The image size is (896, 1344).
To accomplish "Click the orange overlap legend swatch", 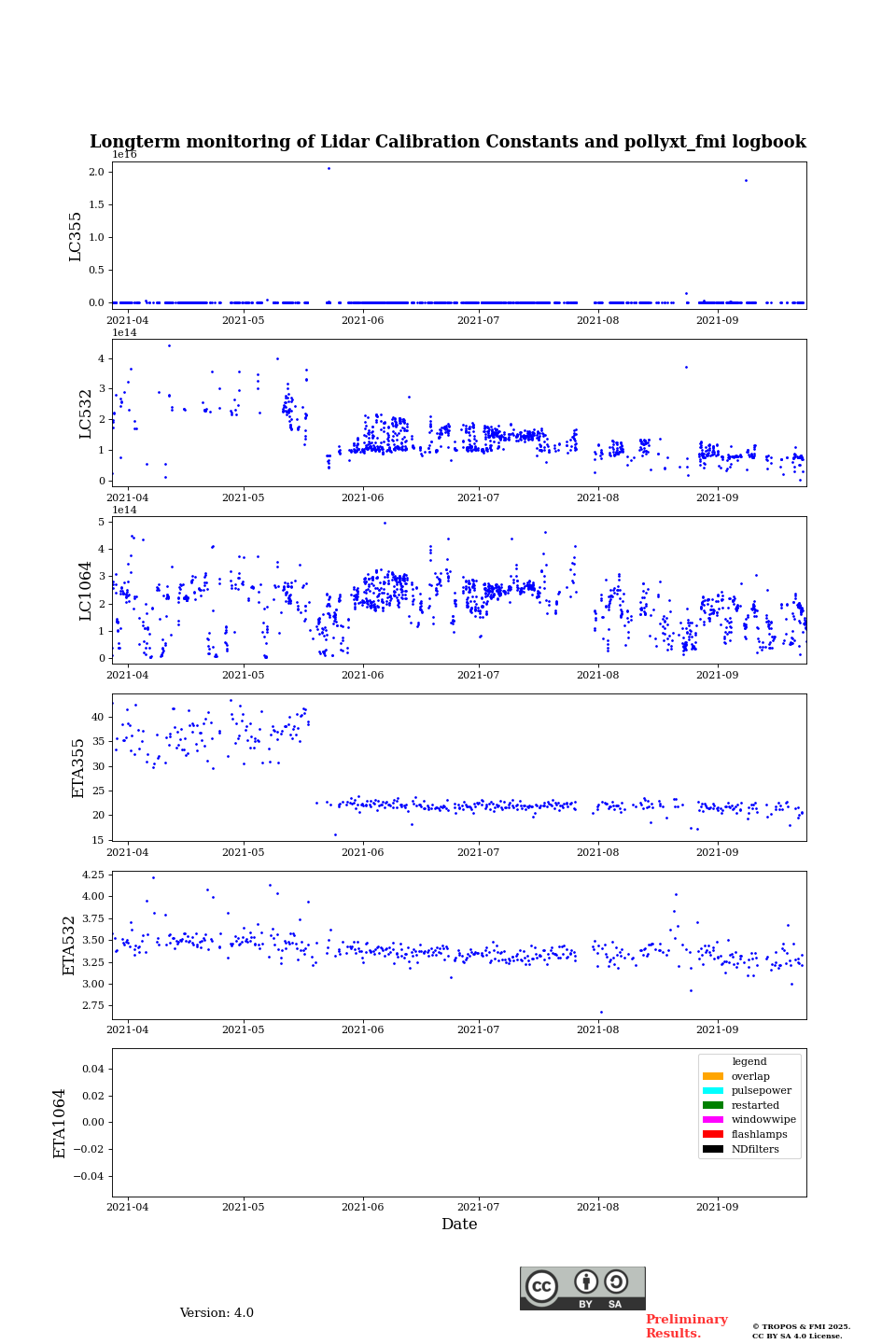I will pyautogui.click(x=713, y=1076).
